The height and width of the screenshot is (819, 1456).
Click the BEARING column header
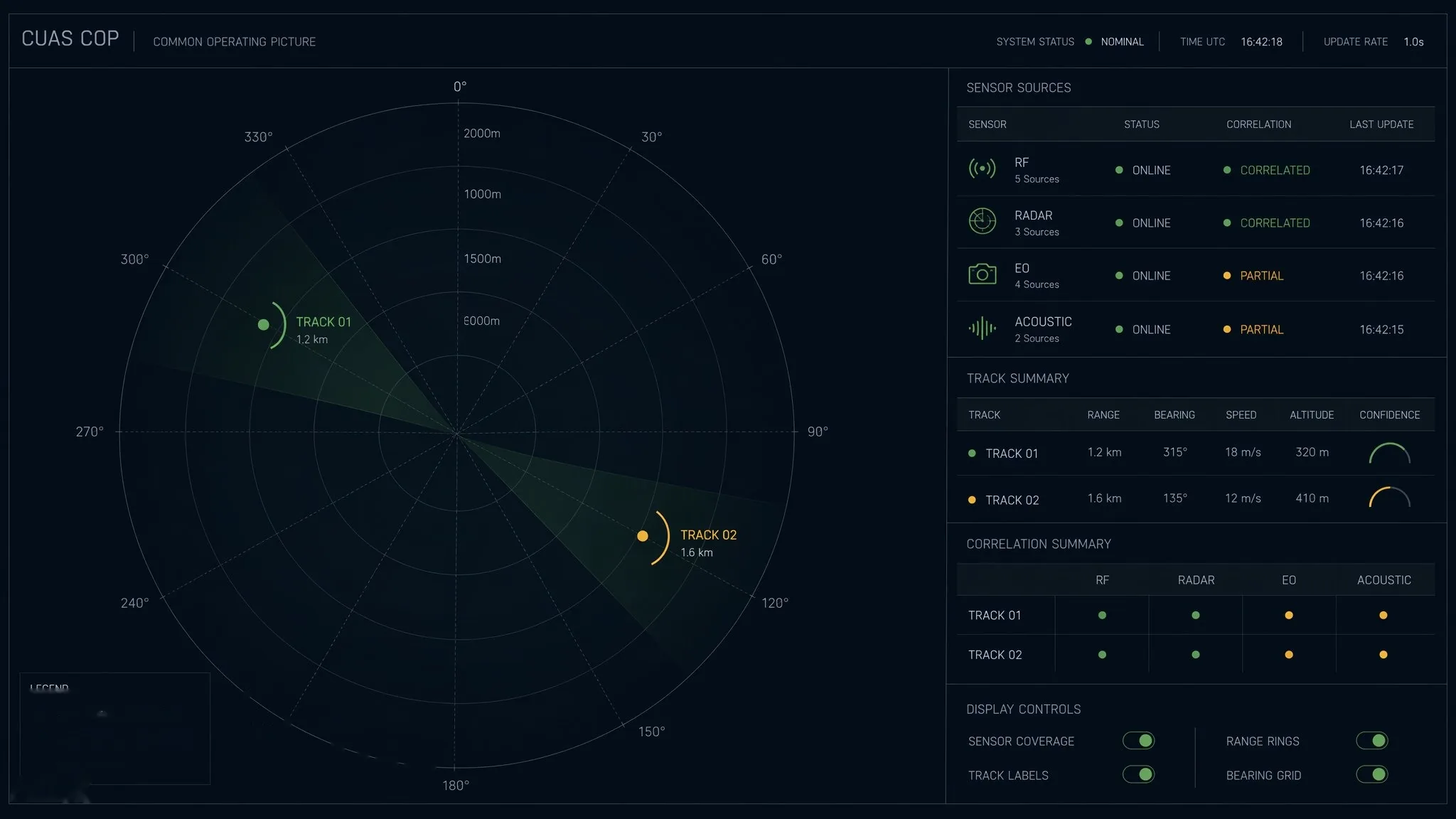(x=1174, y=415)
